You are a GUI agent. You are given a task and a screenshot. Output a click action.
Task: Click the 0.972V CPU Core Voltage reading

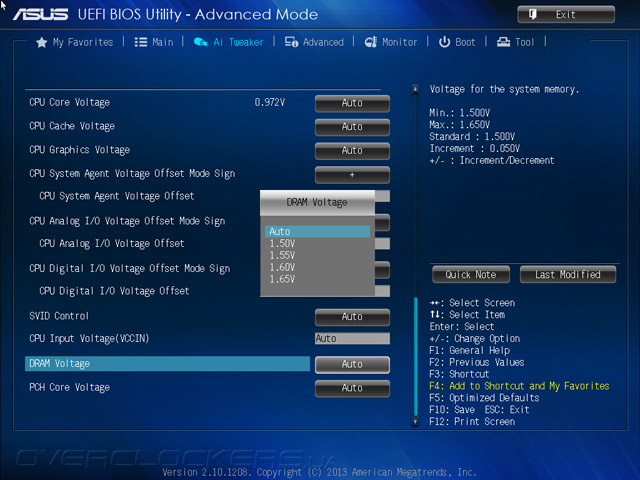pyautogui.click(x=269, y=102)
